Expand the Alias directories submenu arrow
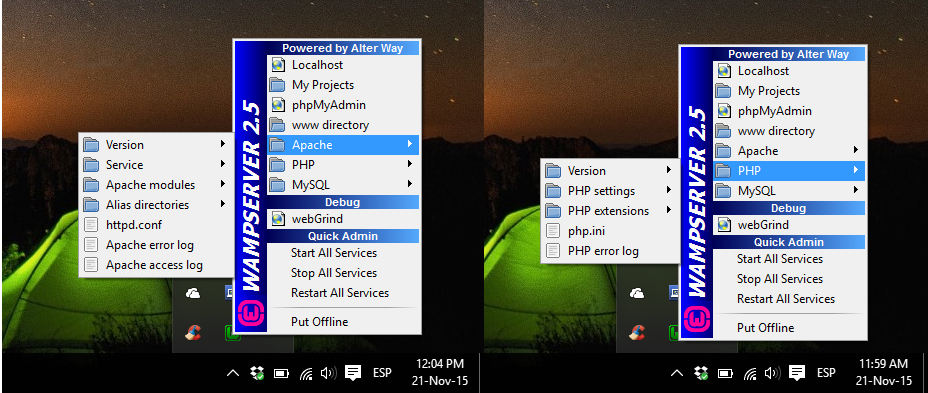The height and width of the screenshot is (393, 928). click(x=223, y=204)
